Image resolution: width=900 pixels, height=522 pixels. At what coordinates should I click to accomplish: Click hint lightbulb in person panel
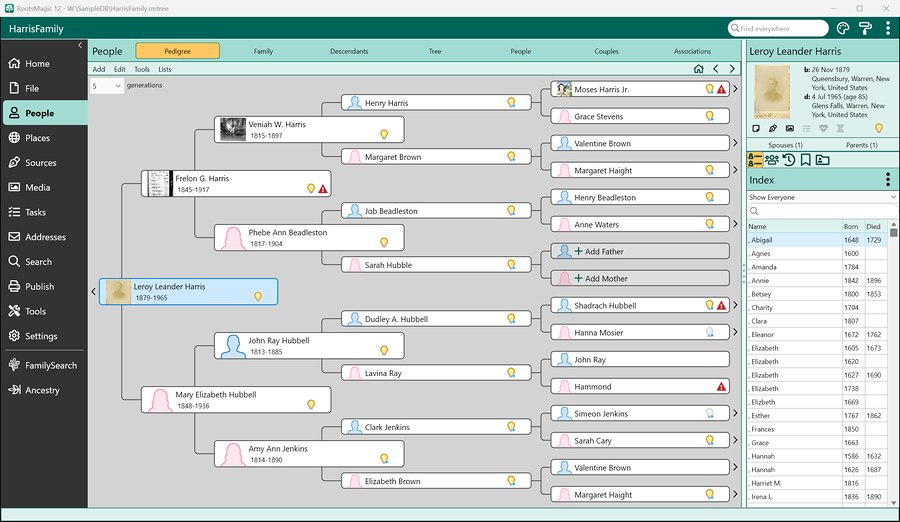pos(879,128)
